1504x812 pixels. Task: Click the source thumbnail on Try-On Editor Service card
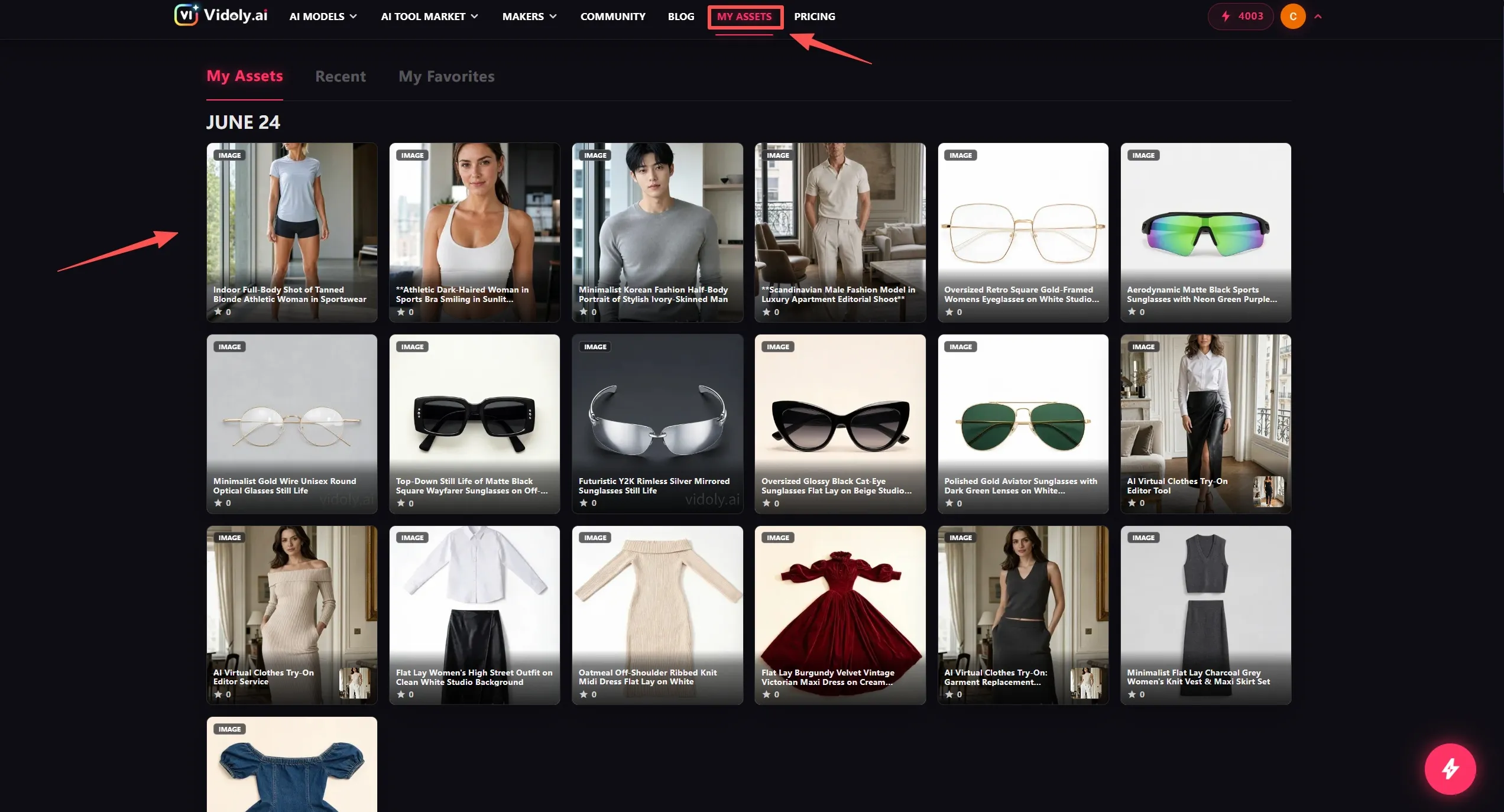tap(355, 683)
